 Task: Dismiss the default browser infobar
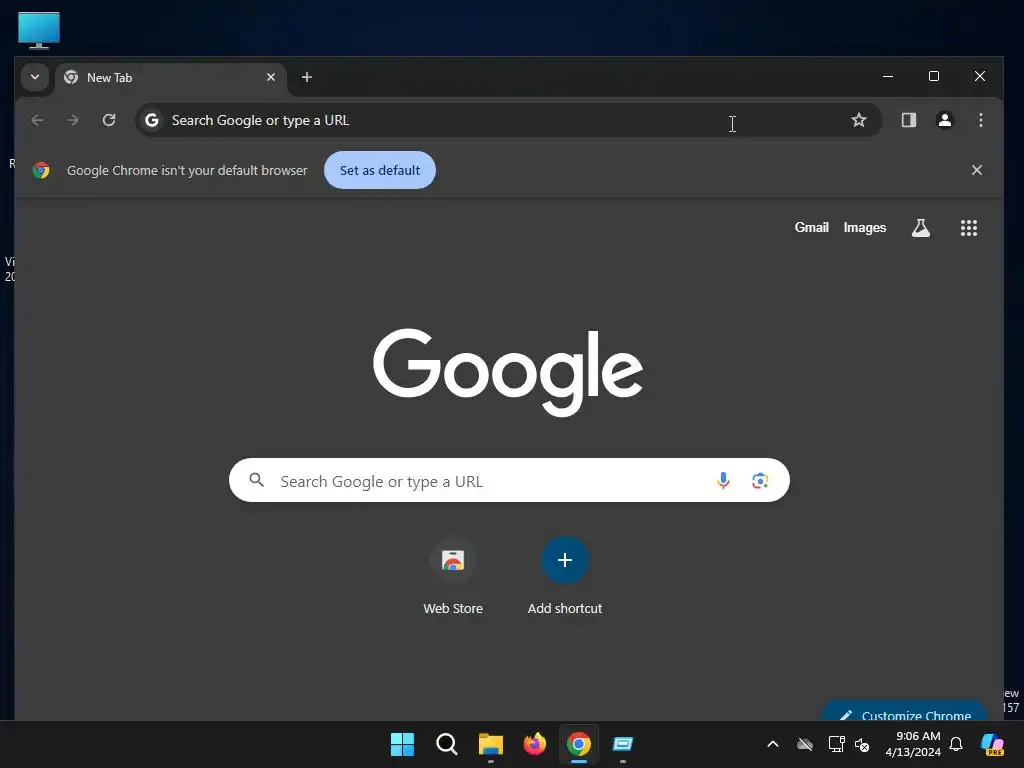976,170
